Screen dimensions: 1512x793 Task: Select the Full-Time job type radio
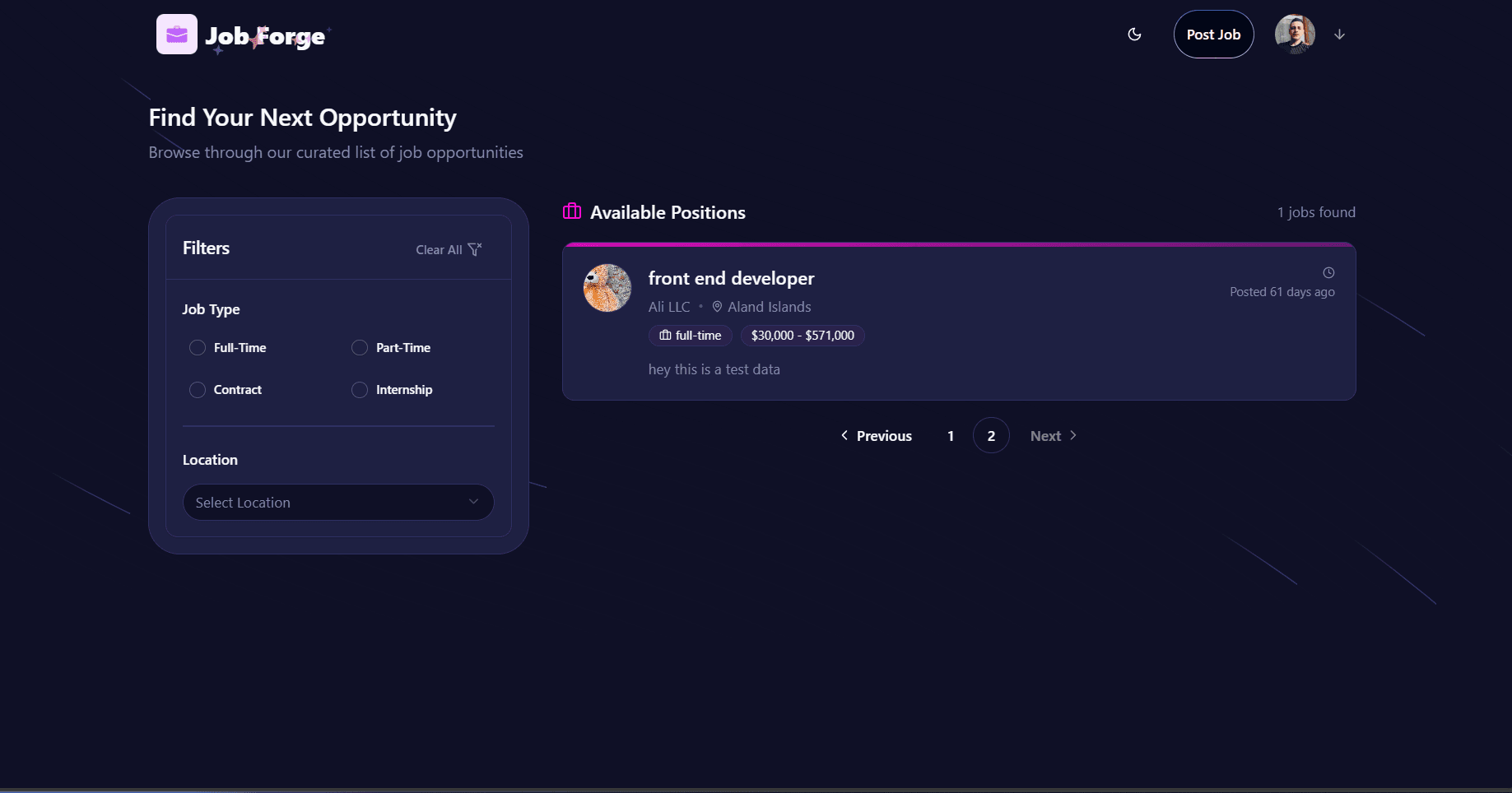(198, 348)
